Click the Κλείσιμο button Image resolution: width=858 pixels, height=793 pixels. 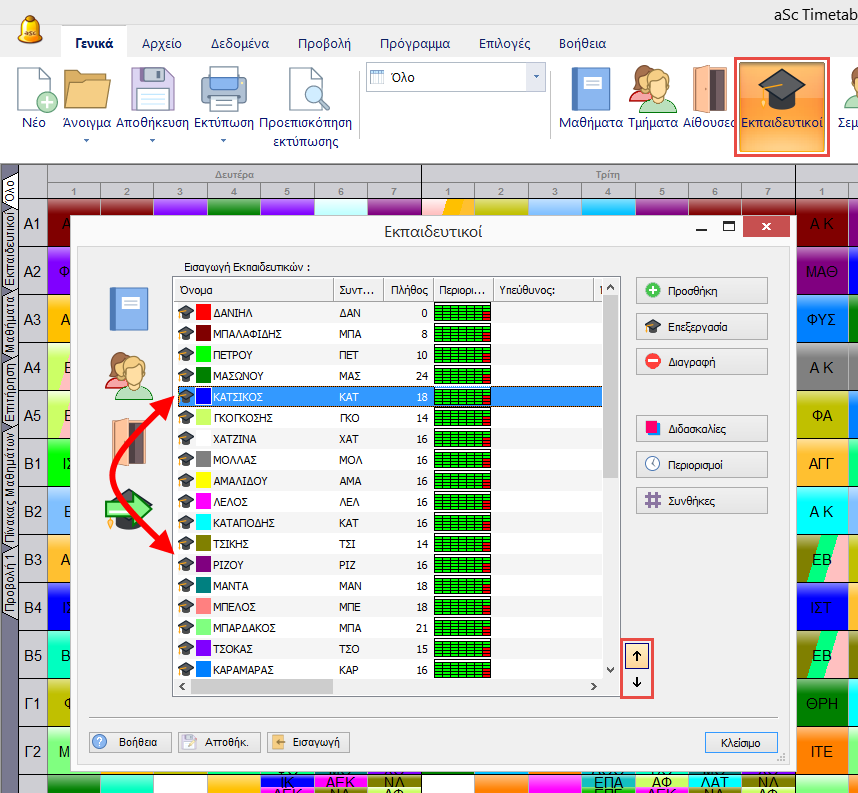(740, 742)
